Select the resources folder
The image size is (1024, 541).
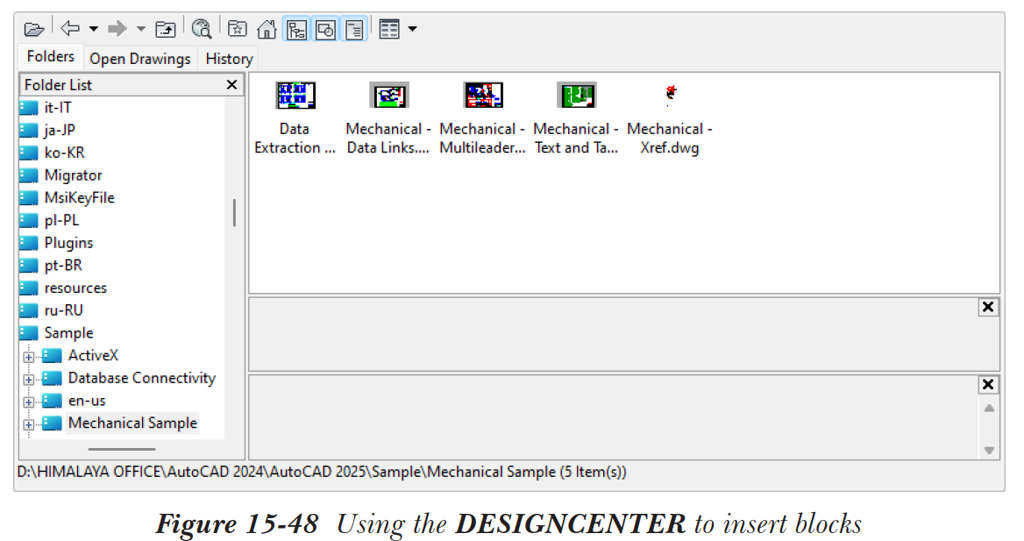tap(75, 288)
